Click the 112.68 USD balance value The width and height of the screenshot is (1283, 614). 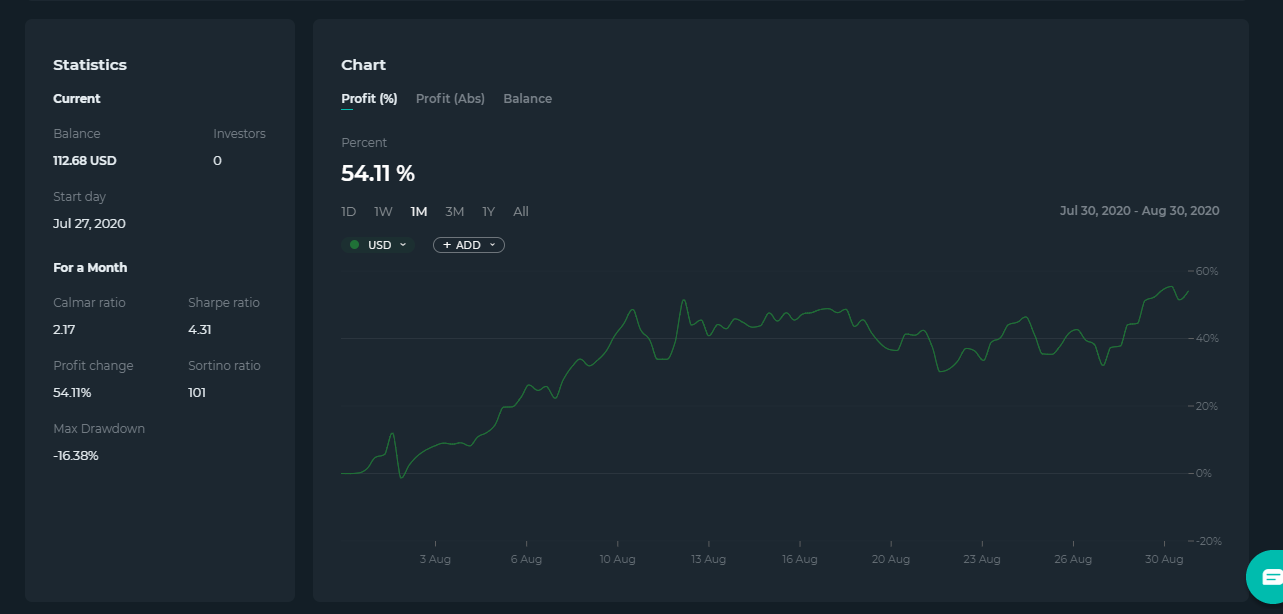coord(85,161)
